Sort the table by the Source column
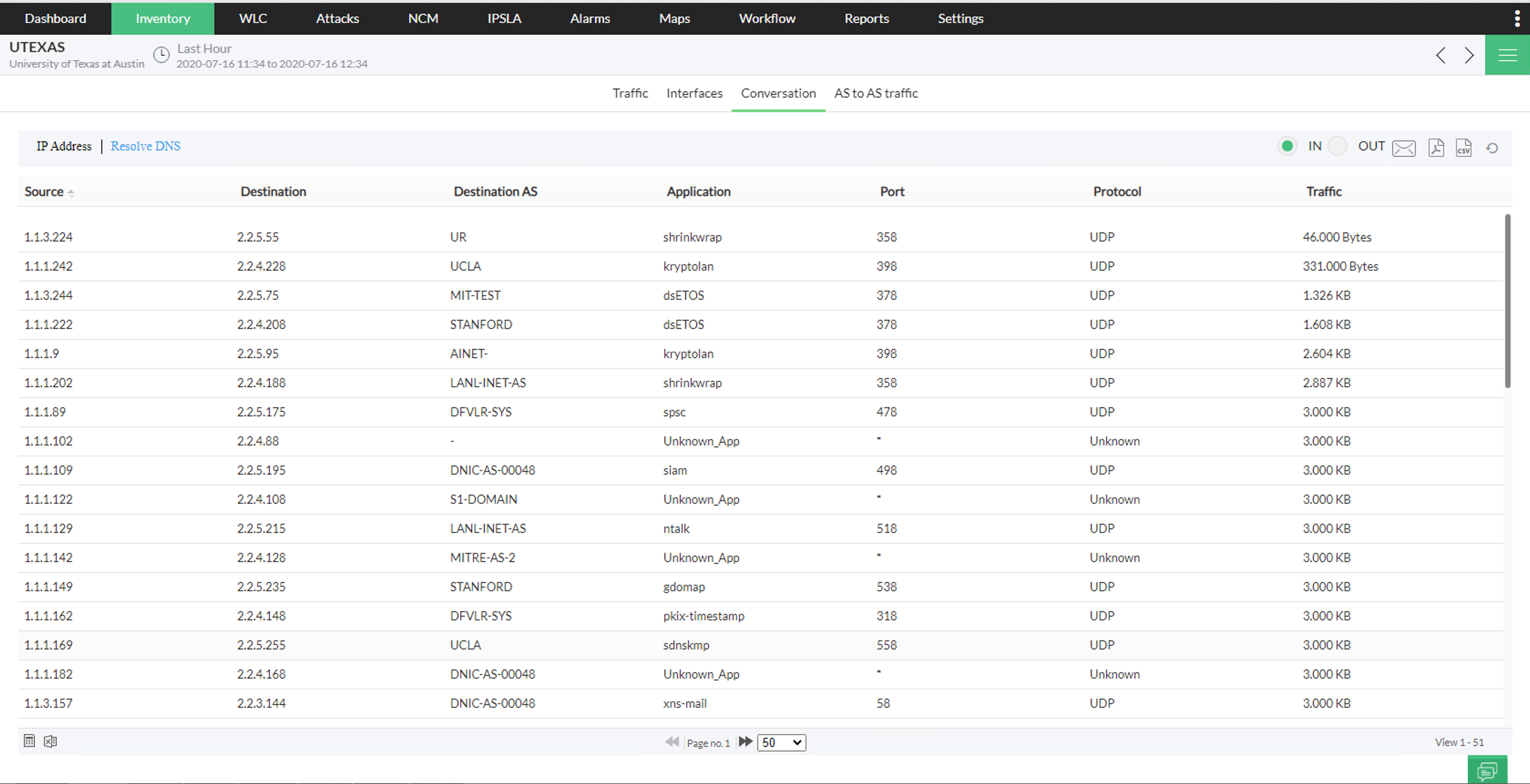The image size is (1530, 784). tap(44, 191)
